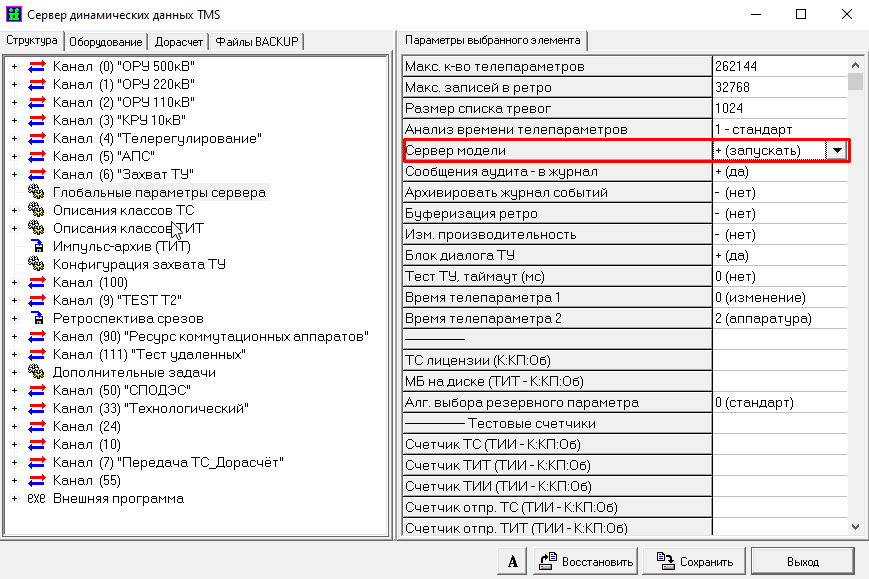Expand Канал (90) Ресурс коммутационных аппаратов
869x579 pixels.
[x=14, y=336]
